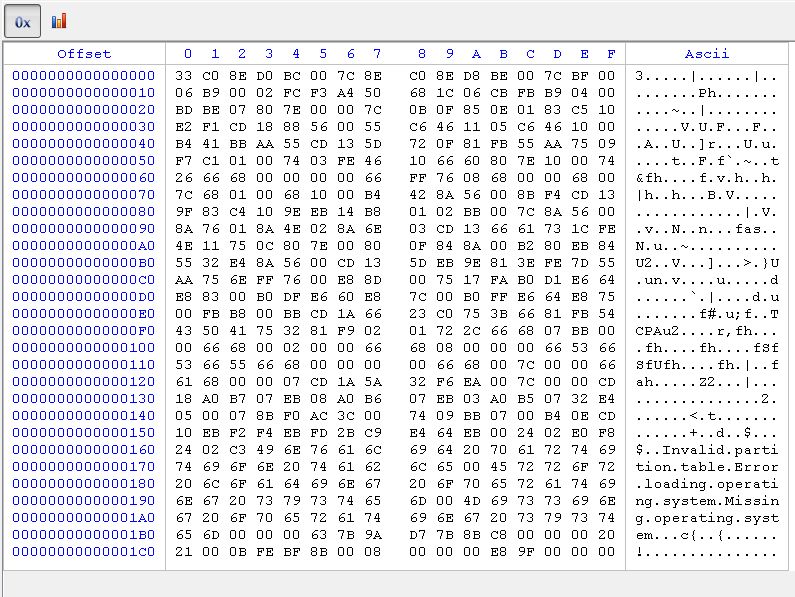Select column header 0 in hex view
The image size is (795, 597).
pyautogui.click(x=188, y=54)
